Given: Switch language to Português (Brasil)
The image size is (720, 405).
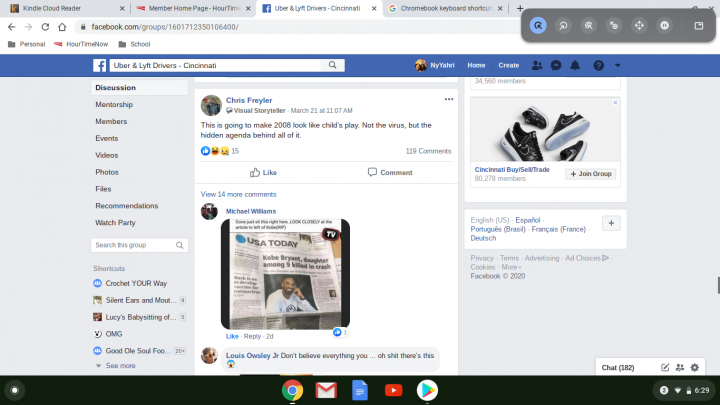Looking at the screenshot, I should [498, 229].
